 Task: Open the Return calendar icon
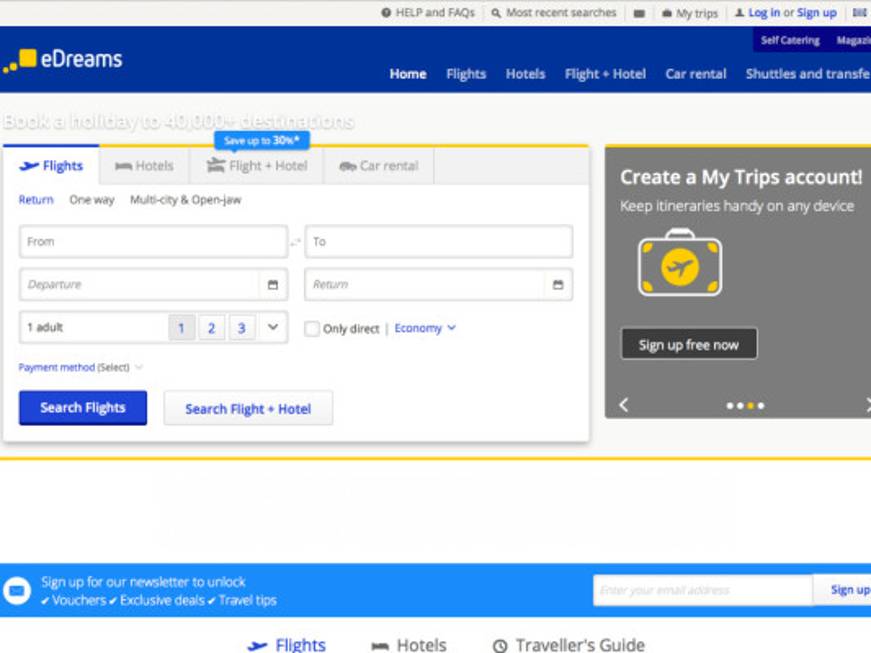(x=558, y=285)
